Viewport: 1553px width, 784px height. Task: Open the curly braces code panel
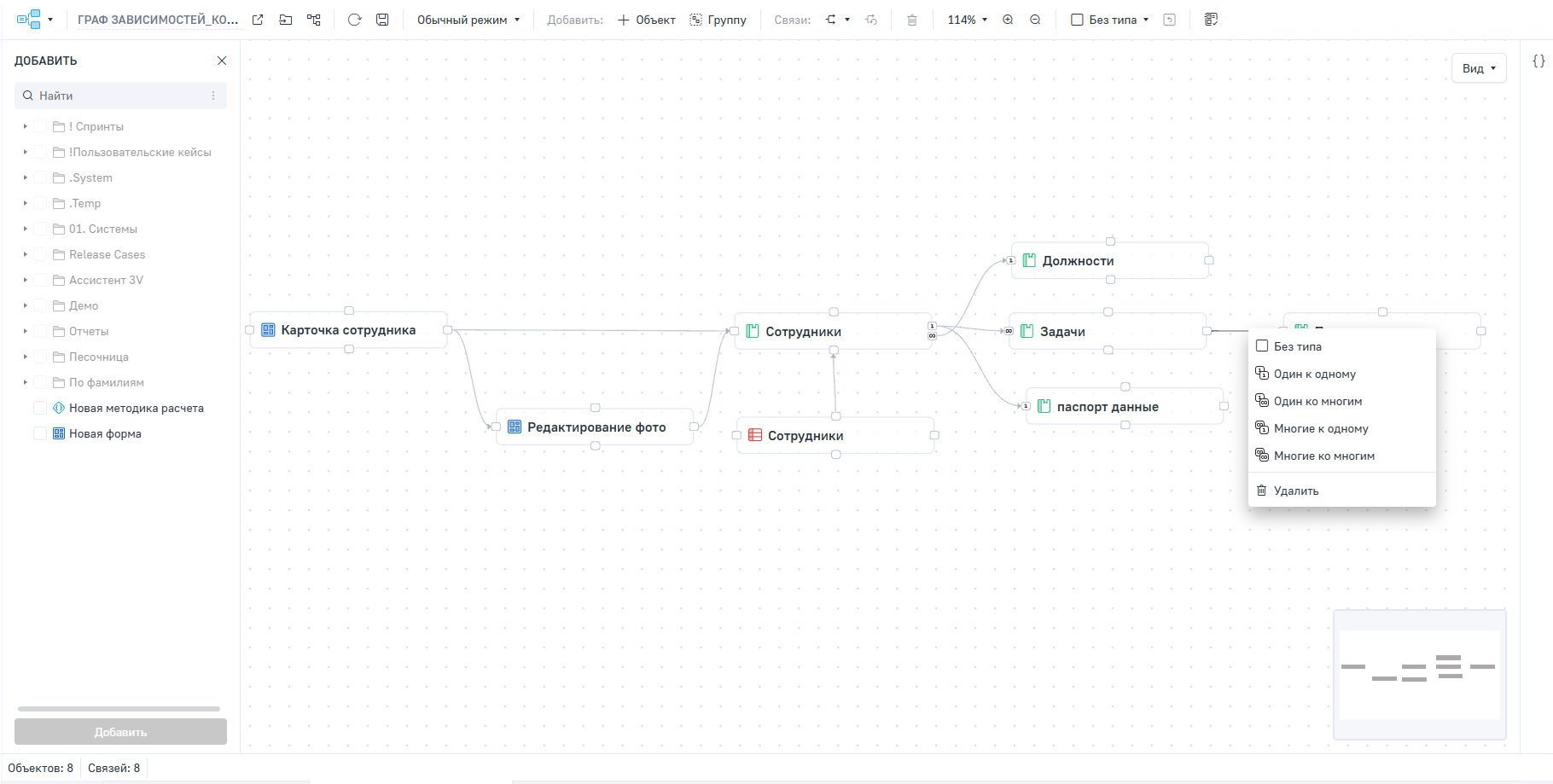tap(1538, 61)
